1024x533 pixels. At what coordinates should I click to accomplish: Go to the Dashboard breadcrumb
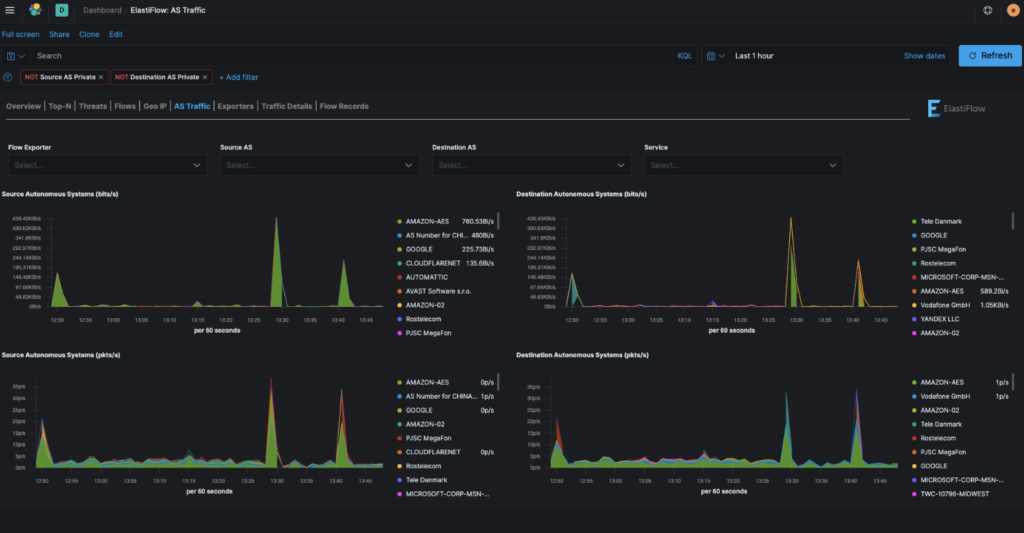(102, 10)
